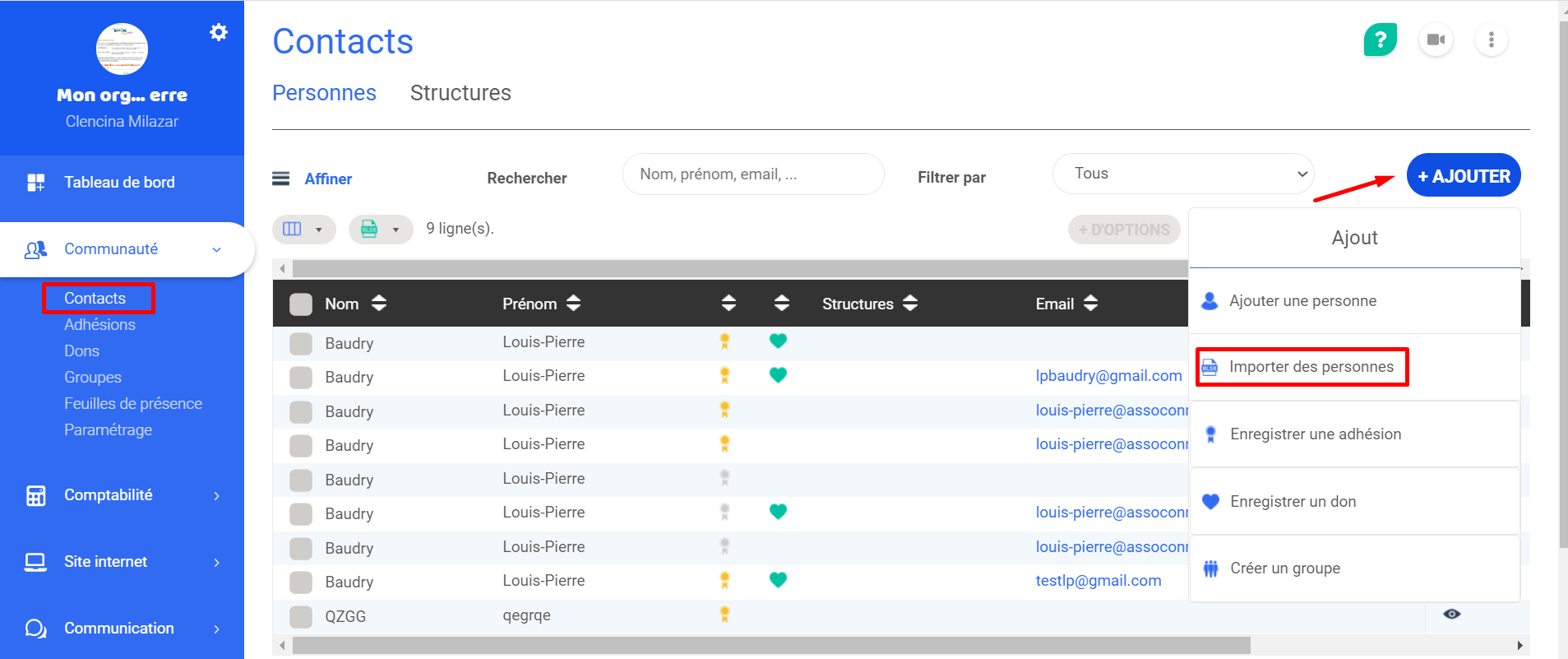Image resolution: width=1568 pixels, height=659 pixels.
Task: Click the heart icon beside Enregistrer un don
Action: (1210, 501)
